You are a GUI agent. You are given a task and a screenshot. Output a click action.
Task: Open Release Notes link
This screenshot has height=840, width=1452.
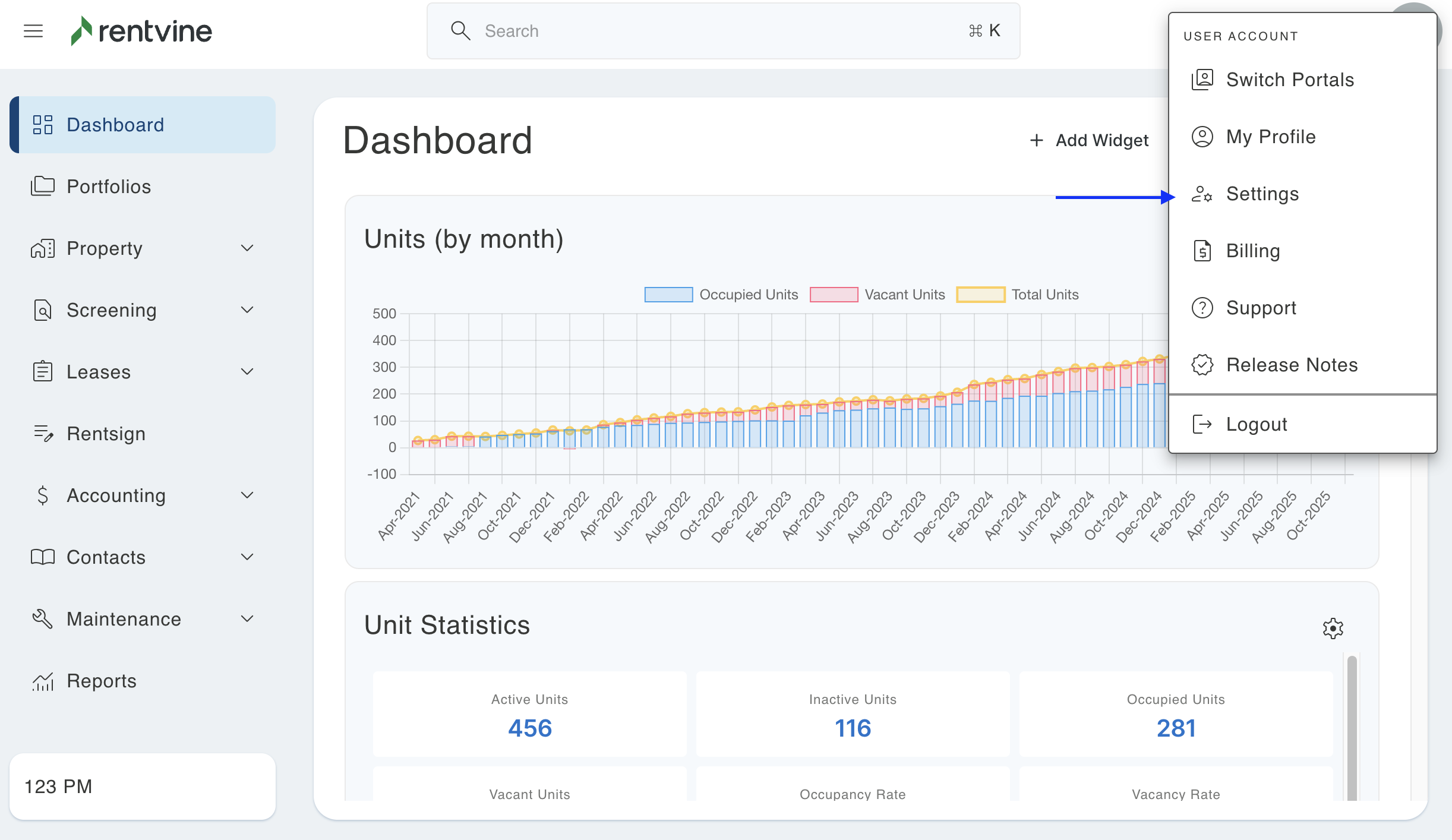click(1292, 365)
